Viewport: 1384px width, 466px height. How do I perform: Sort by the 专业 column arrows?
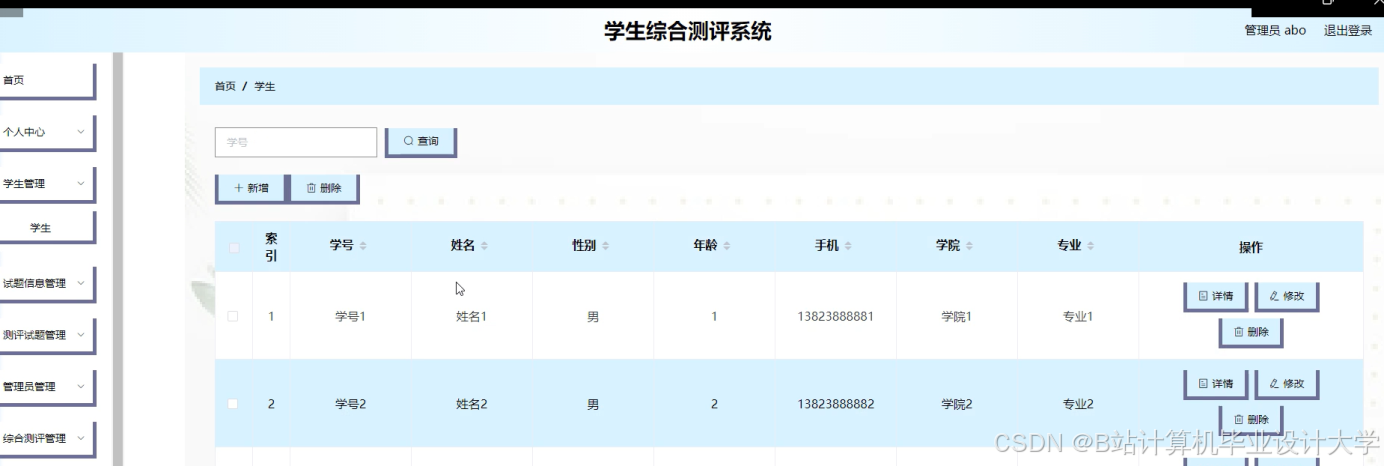1091,246
